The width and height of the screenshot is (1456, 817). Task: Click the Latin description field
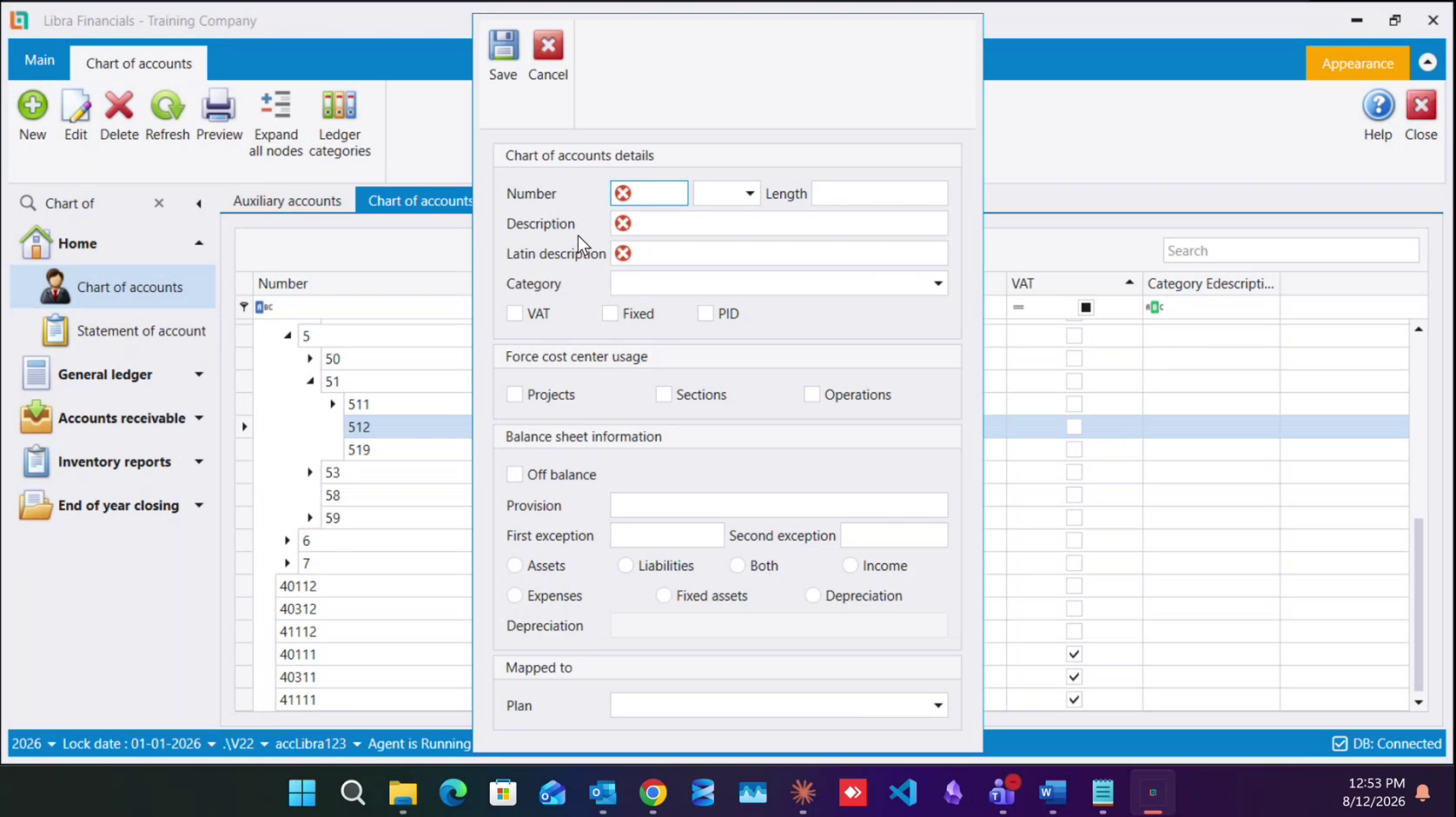click(x=779, y=254)
